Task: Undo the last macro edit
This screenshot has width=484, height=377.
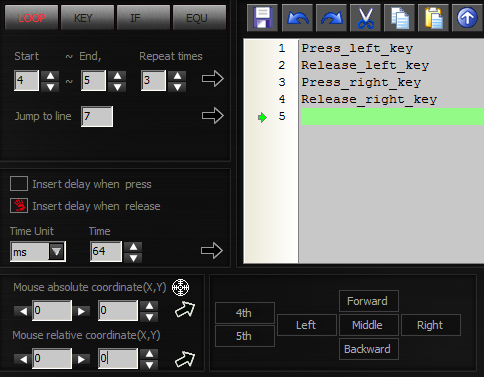Action: pyautogui.click(x=297, y=18)
